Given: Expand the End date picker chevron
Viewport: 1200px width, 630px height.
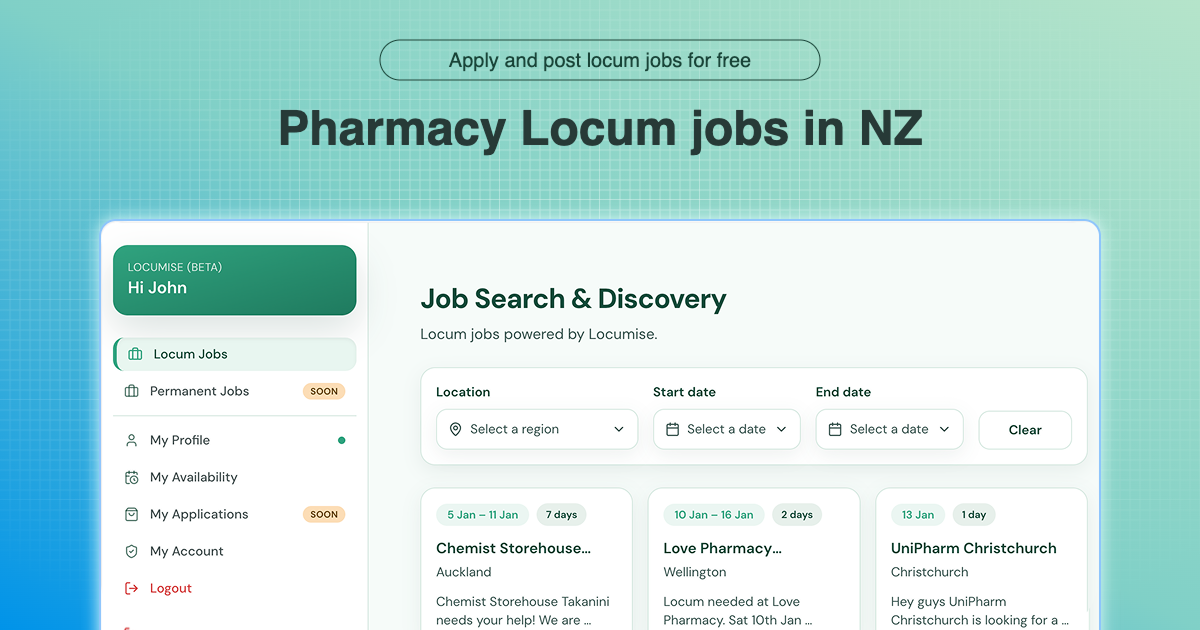Looking at the screenshot, I should click(x=944, y=429).
